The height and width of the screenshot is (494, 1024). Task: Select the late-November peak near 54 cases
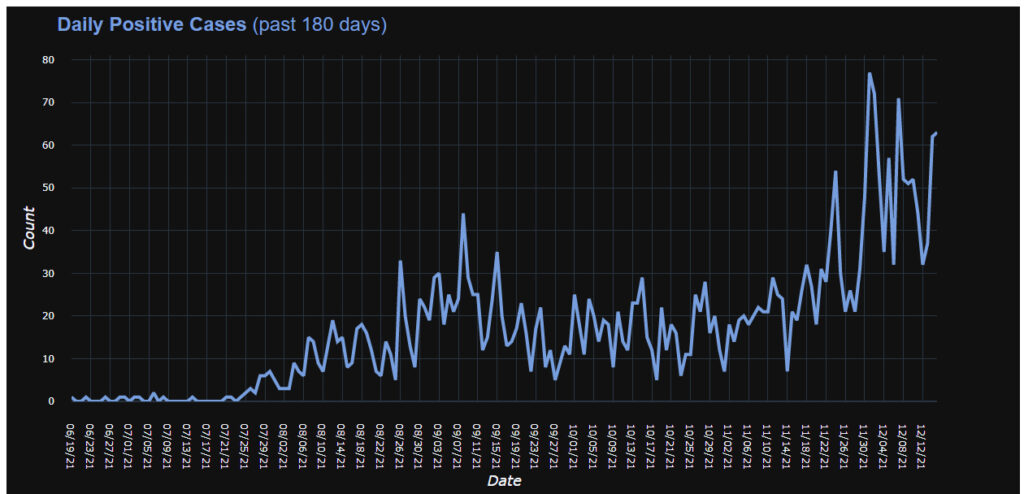click(x=836, y=172)
